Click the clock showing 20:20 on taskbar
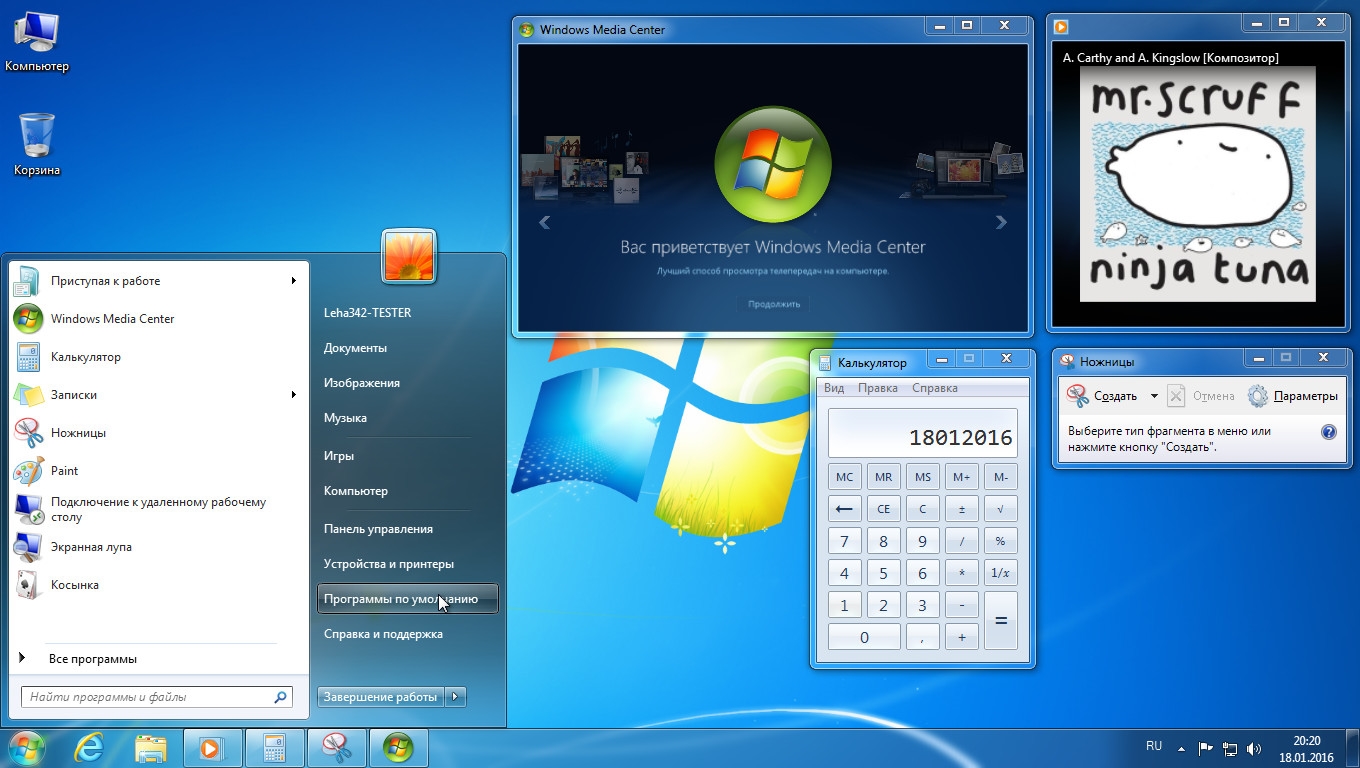This screenshot has height=768, width=1360. click(x=1306, y=741)
